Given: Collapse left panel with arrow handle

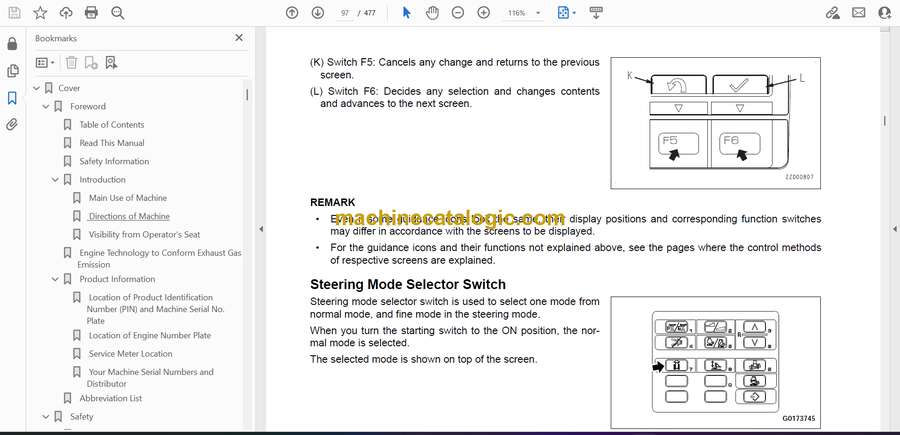Looking at the screenshot, I should 261,229.
